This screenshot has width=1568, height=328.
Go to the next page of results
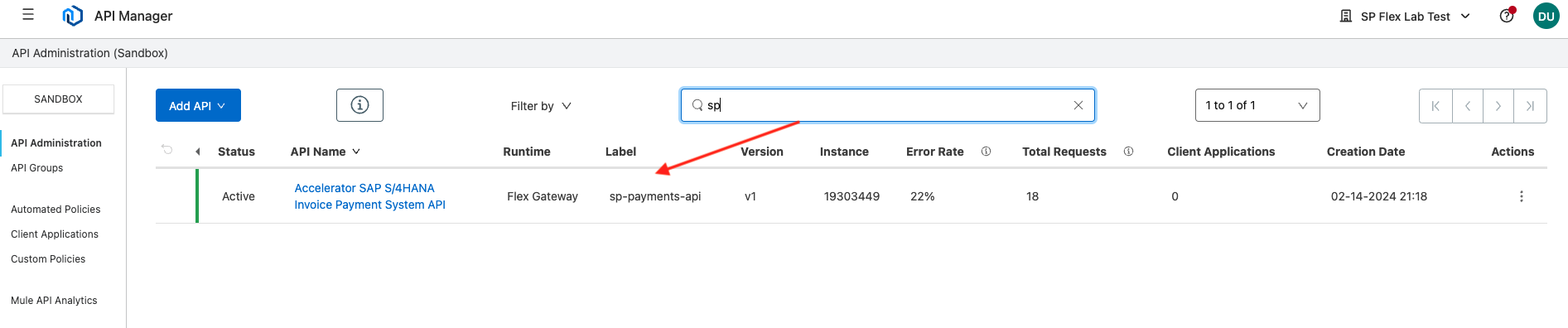[1498, 106]
